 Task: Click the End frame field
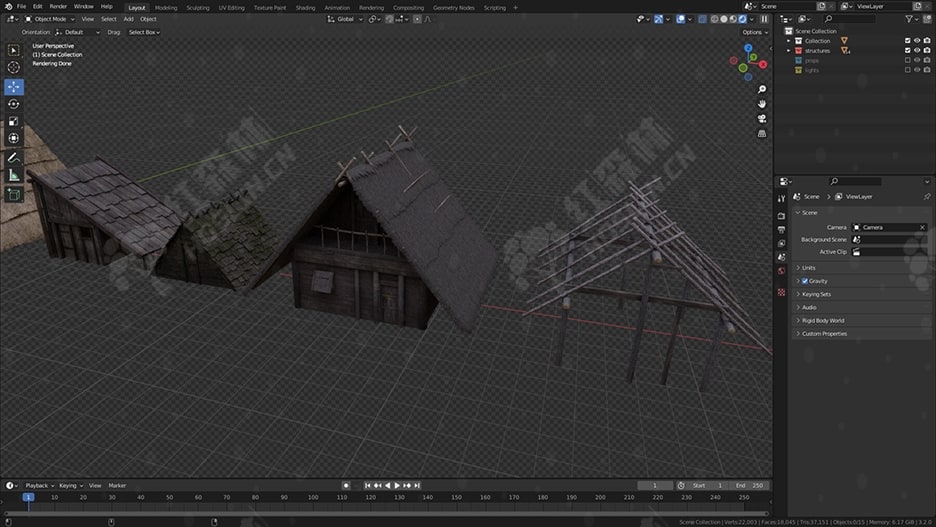(x=750, y=485)
